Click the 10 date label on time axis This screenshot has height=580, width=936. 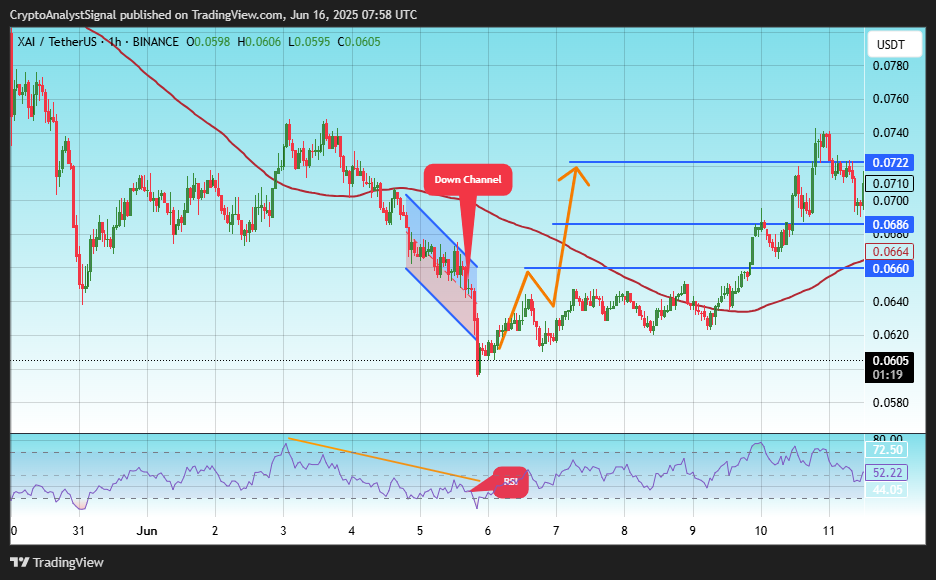pos(760,530)
